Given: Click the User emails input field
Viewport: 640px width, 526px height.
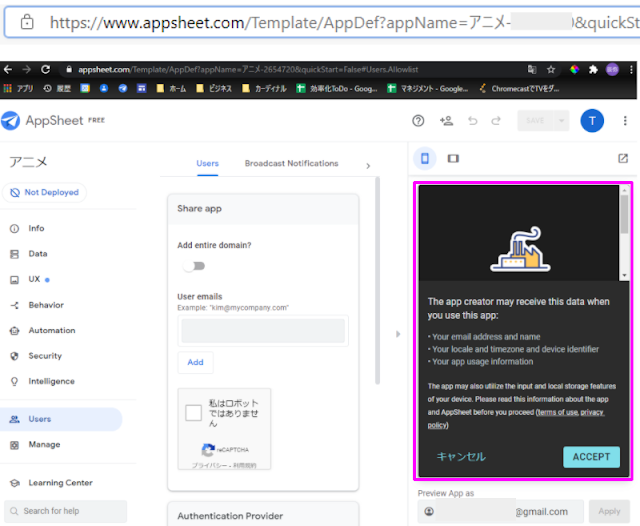Looking at the screenshot, I should point(263,331).
